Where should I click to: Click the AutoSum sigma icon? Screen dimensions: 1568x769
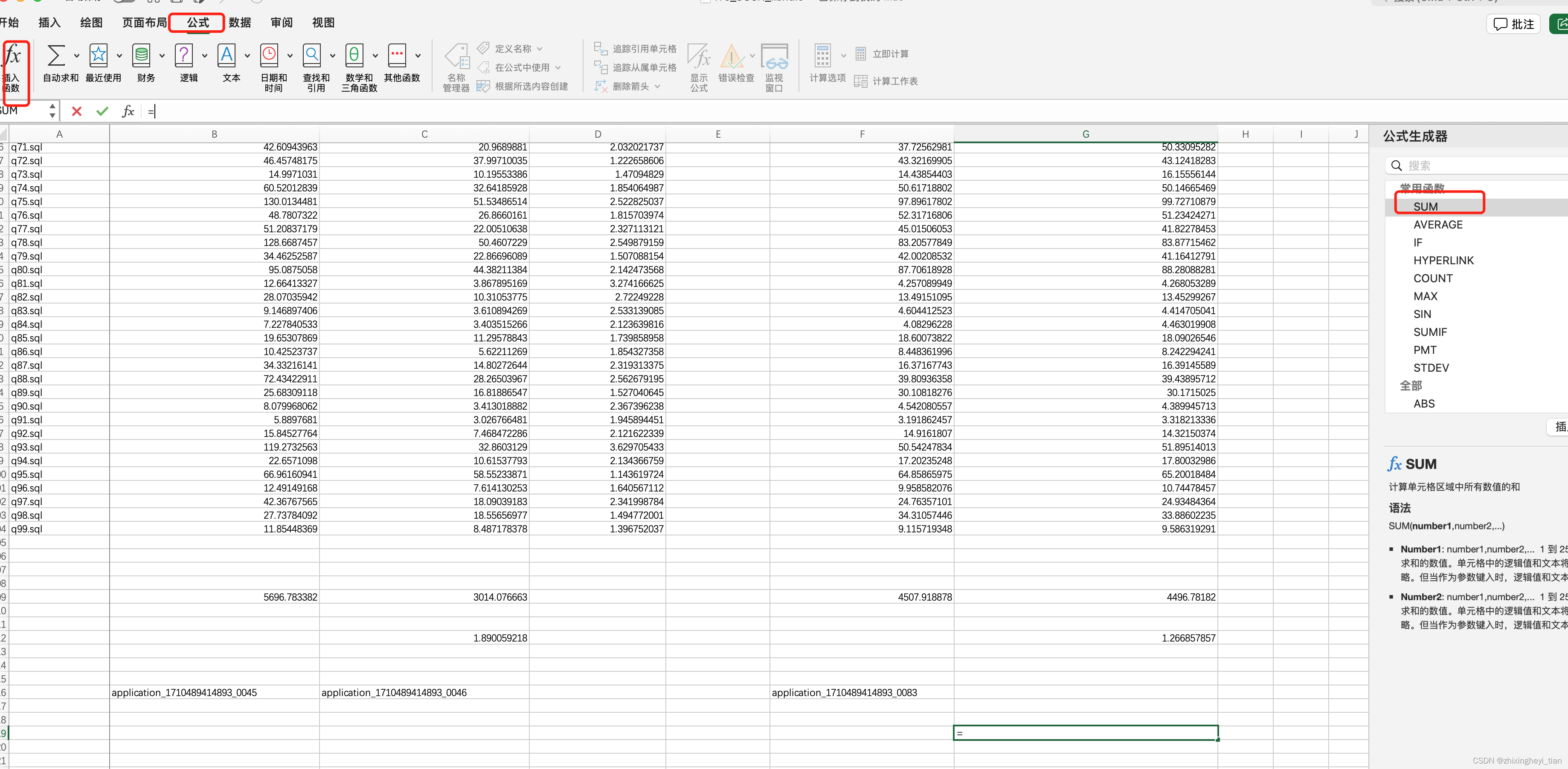(x=56, y=55)
